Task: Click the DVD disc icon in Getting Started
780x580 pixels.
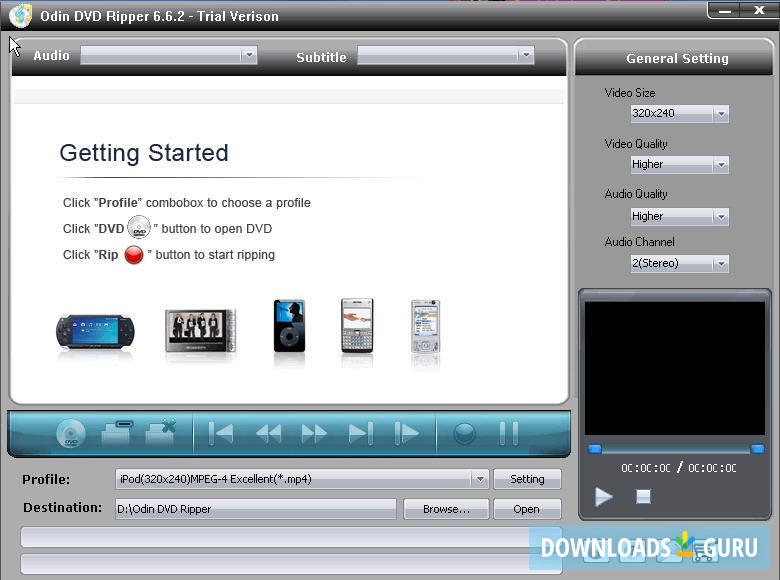Action: 139,227
